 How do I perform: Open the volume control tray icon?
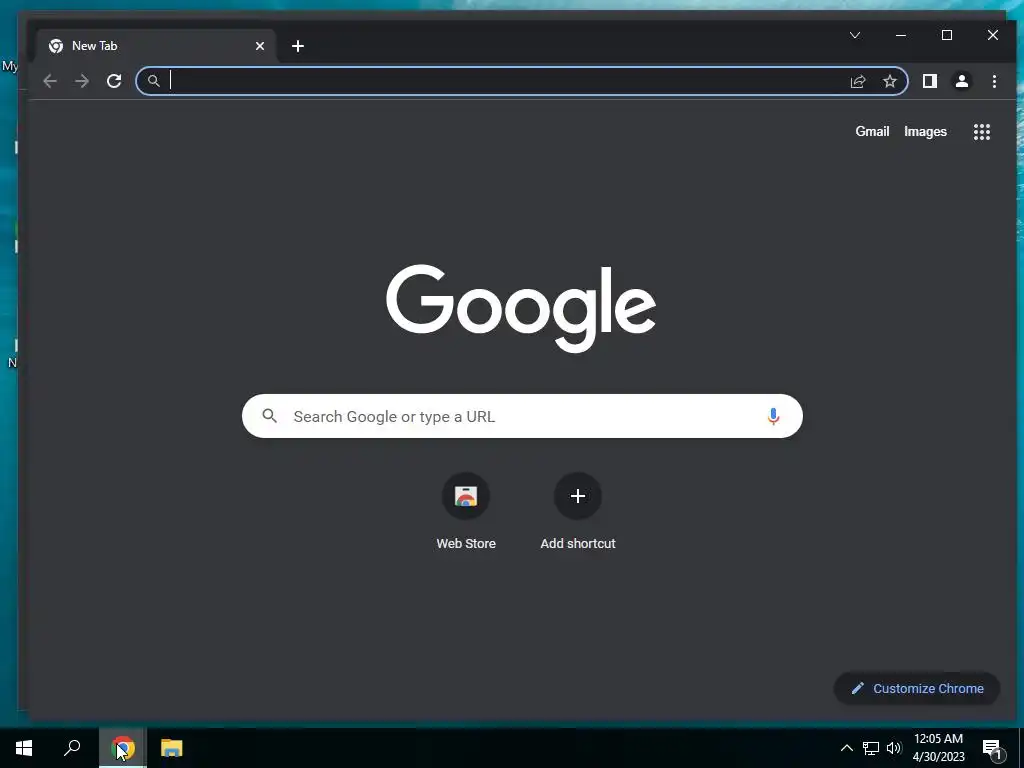(893, 748)
